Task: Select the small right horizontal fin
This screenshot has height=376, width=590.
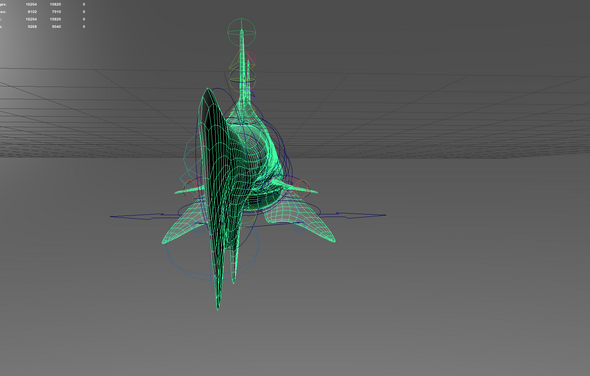Action: tap(299, 187)
